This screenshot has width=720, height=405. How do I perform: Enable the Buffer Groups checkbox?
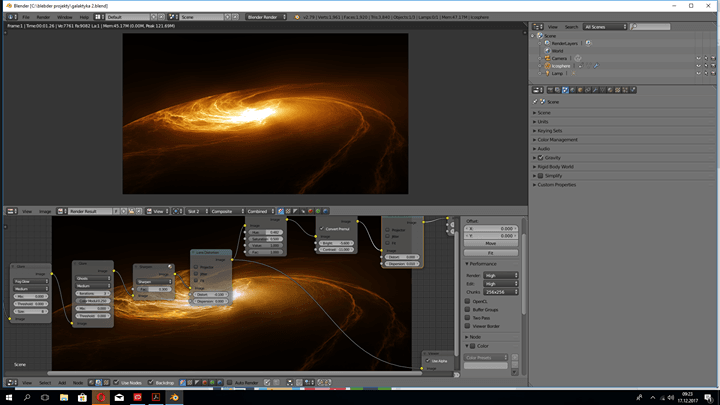pos(467,309)
